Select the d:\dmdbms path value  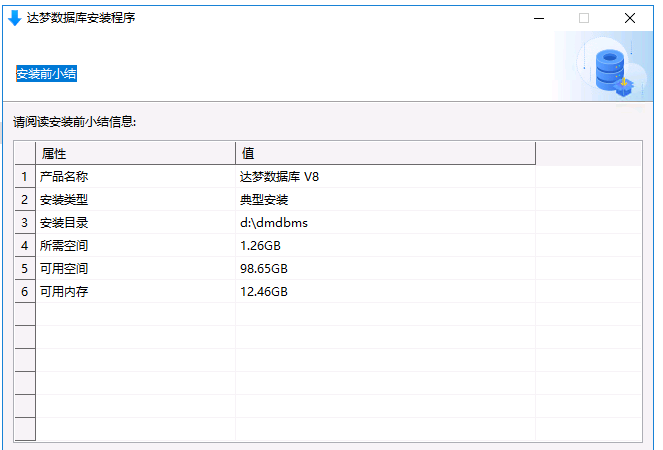385,222
